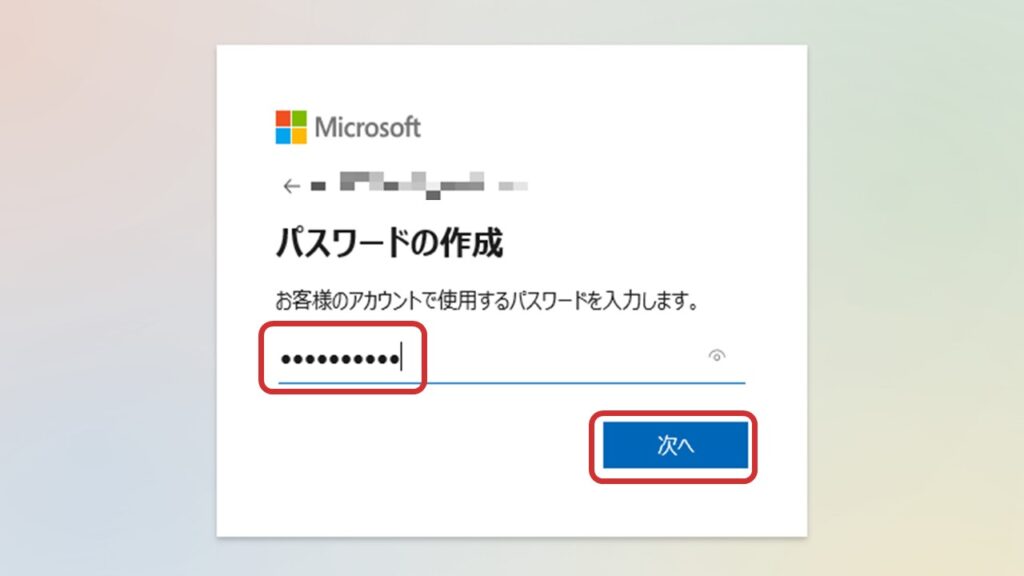Focus the password input field
Image resolution: width=1024 pixels, height=576 pixels.
pos(511,358)
